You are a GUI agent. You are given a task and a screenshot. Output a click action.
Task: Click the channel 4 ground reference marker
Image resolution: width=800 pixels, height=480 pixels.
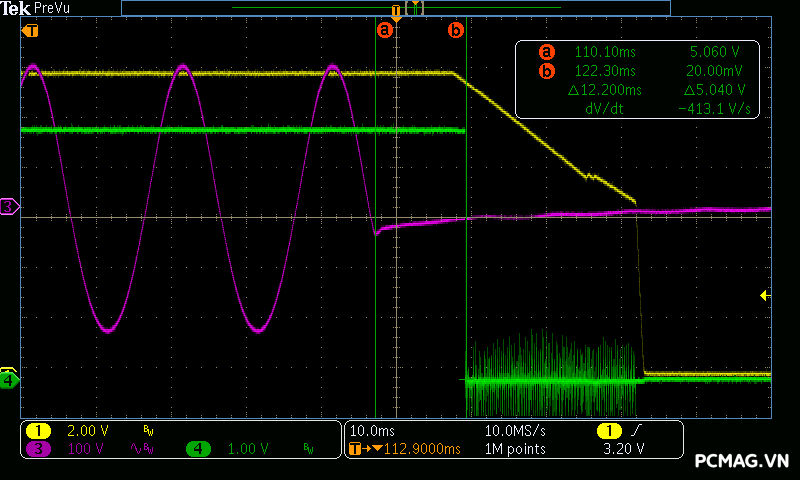9,380
